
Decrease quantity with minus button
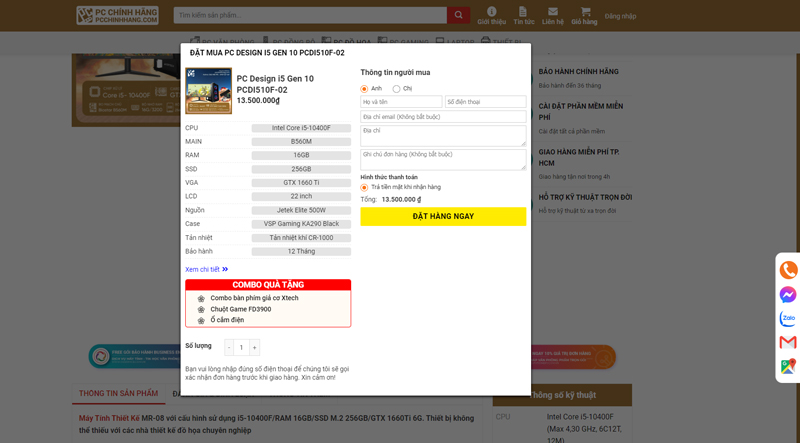(x=229, y=347)
